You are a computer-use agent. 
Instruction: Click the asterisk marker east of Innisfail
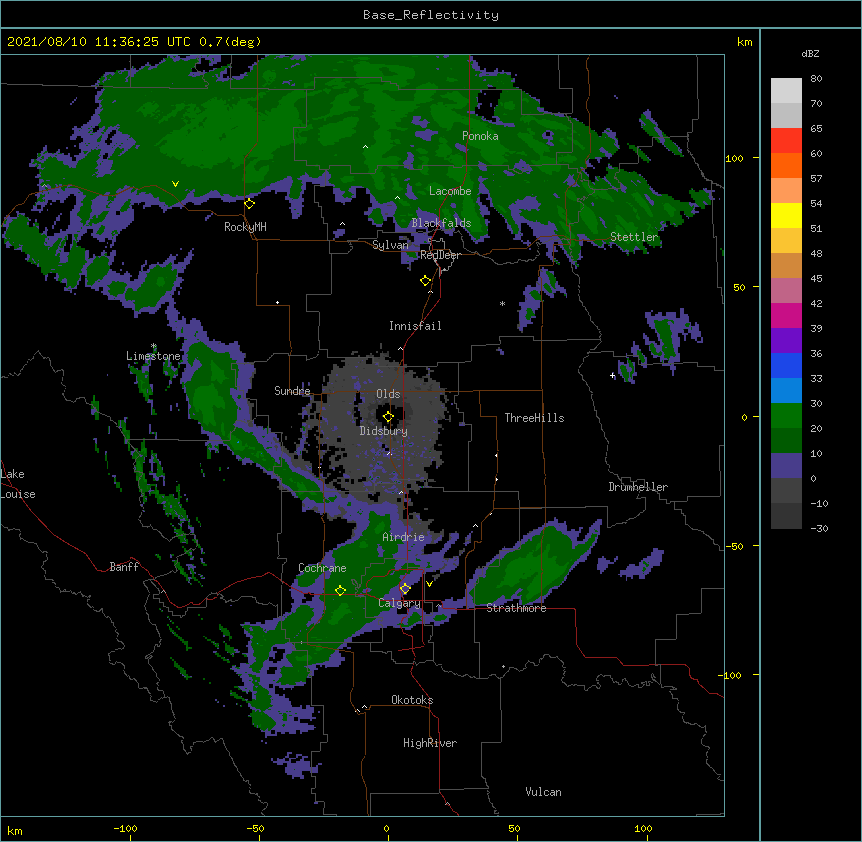[x=502, y=303]
